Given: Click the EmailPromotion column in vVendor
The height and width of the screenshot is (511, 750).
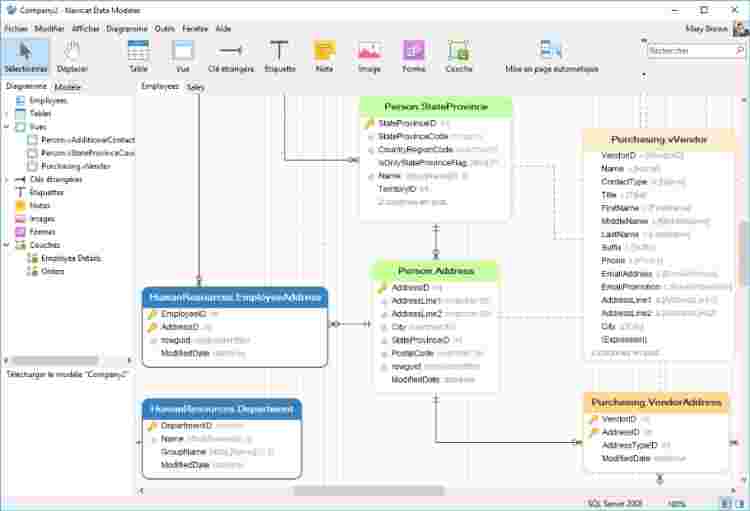Looking at the screenshot, I should pyautogui.click(x=630, y=287).
